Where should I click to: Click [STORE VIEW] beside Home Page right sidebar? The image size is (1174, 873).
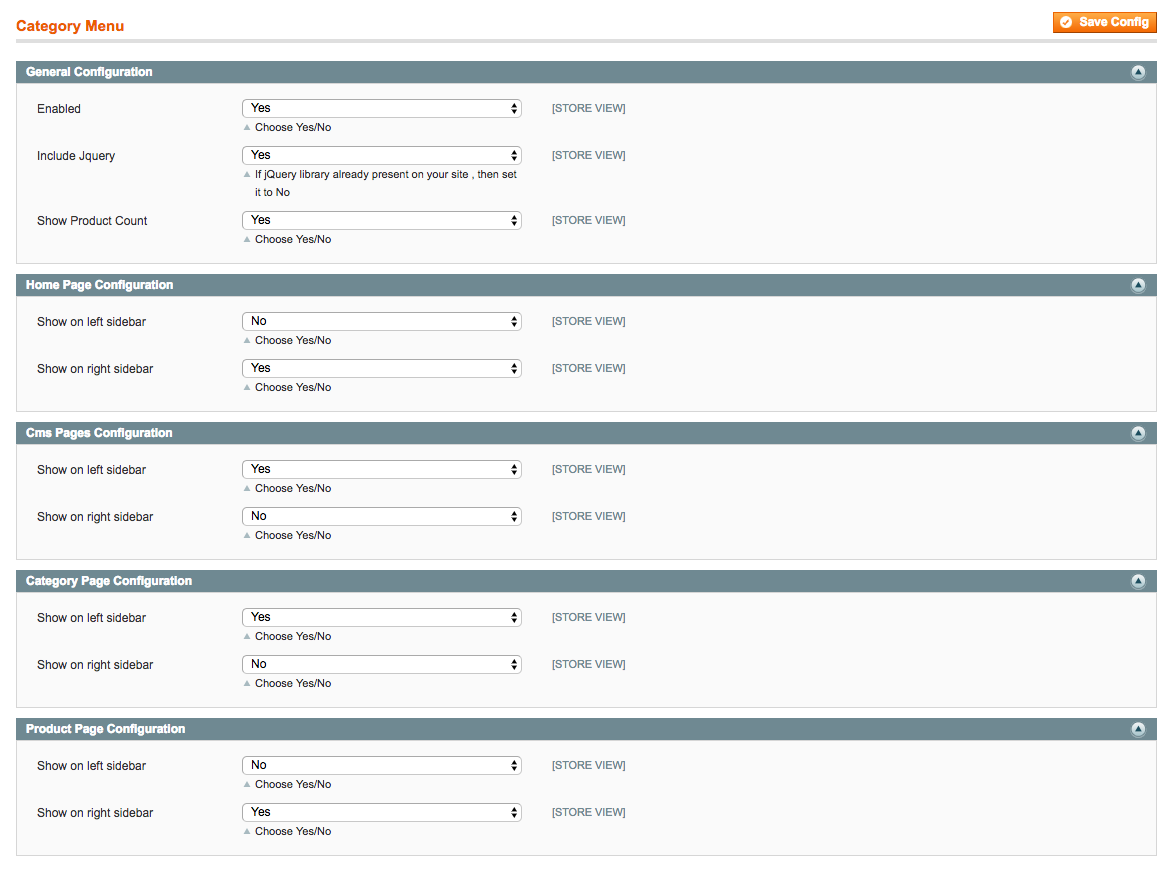click(x=588, y=369)
